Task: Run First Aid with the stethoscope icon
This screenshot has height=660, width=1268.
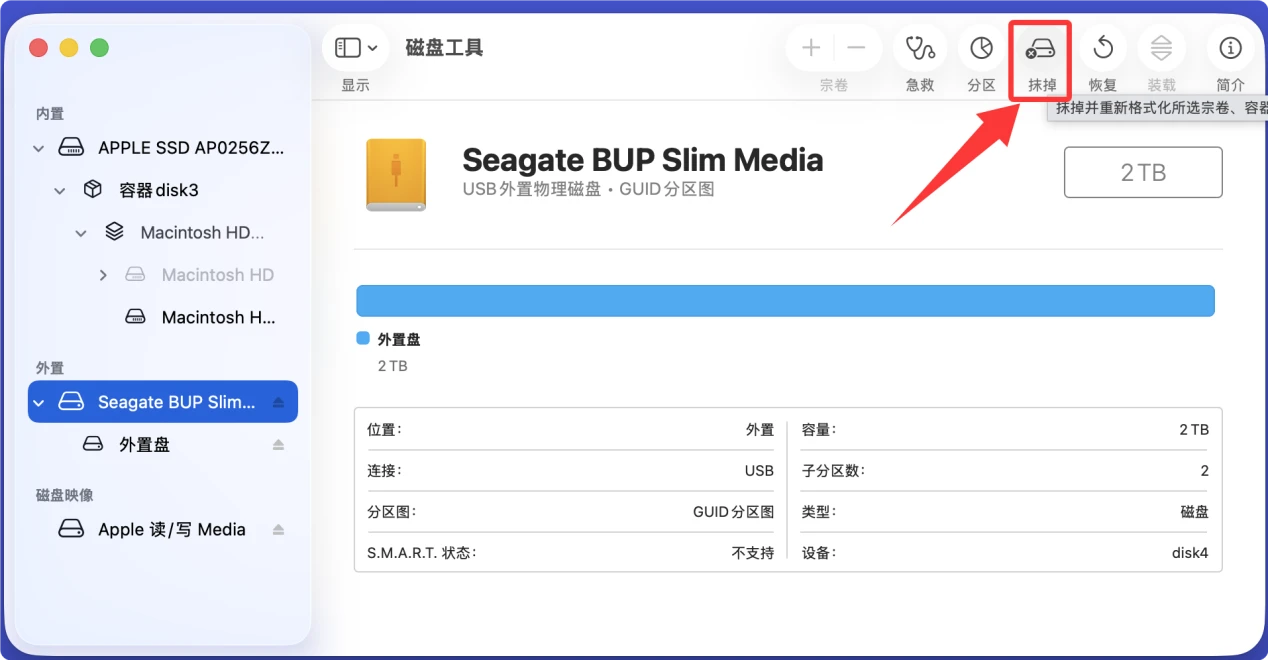Action: (x=920, y=48)
